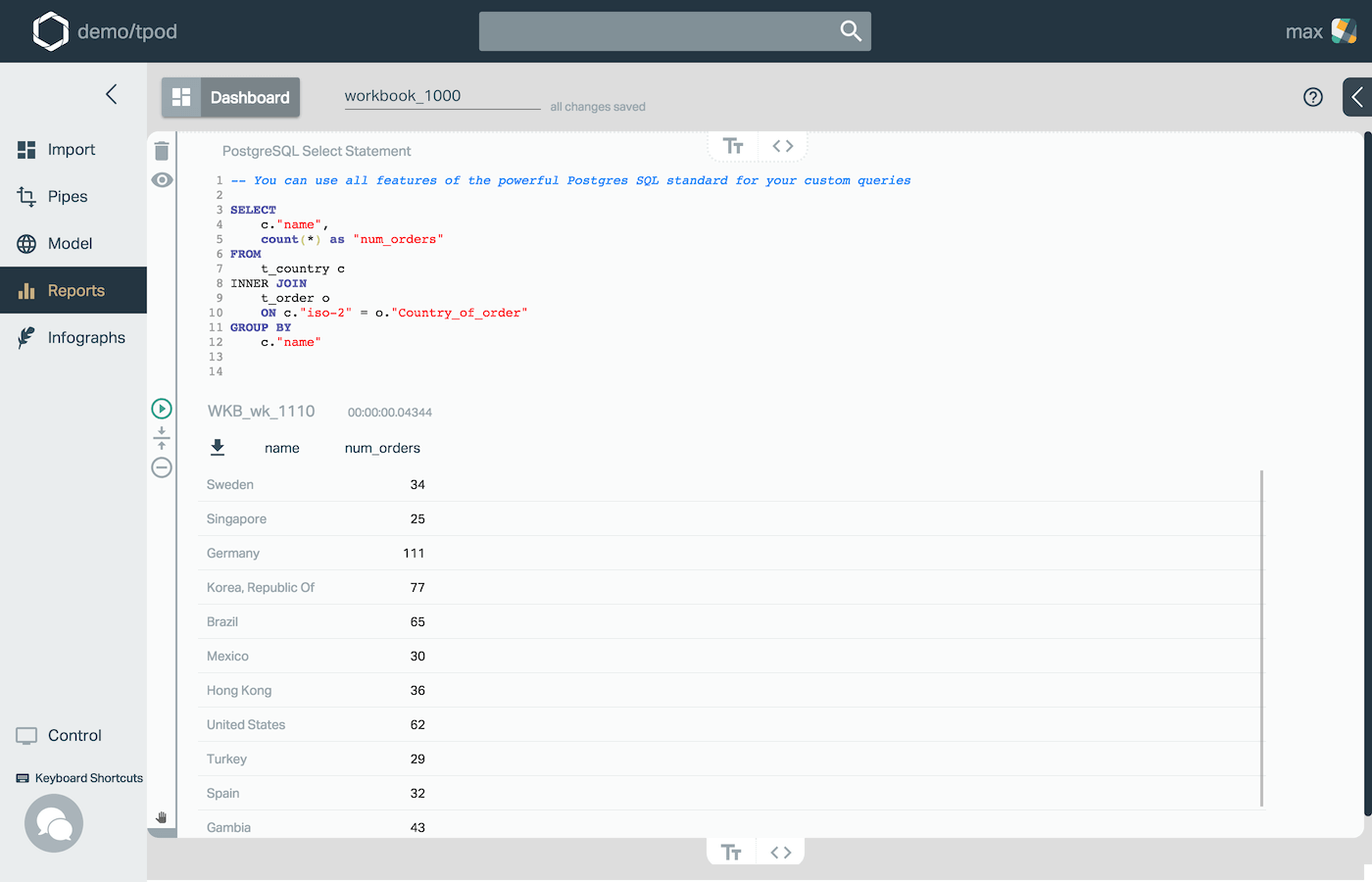The image size is (1372, 882).
Task: Download the query results
Action: (218, 447)
